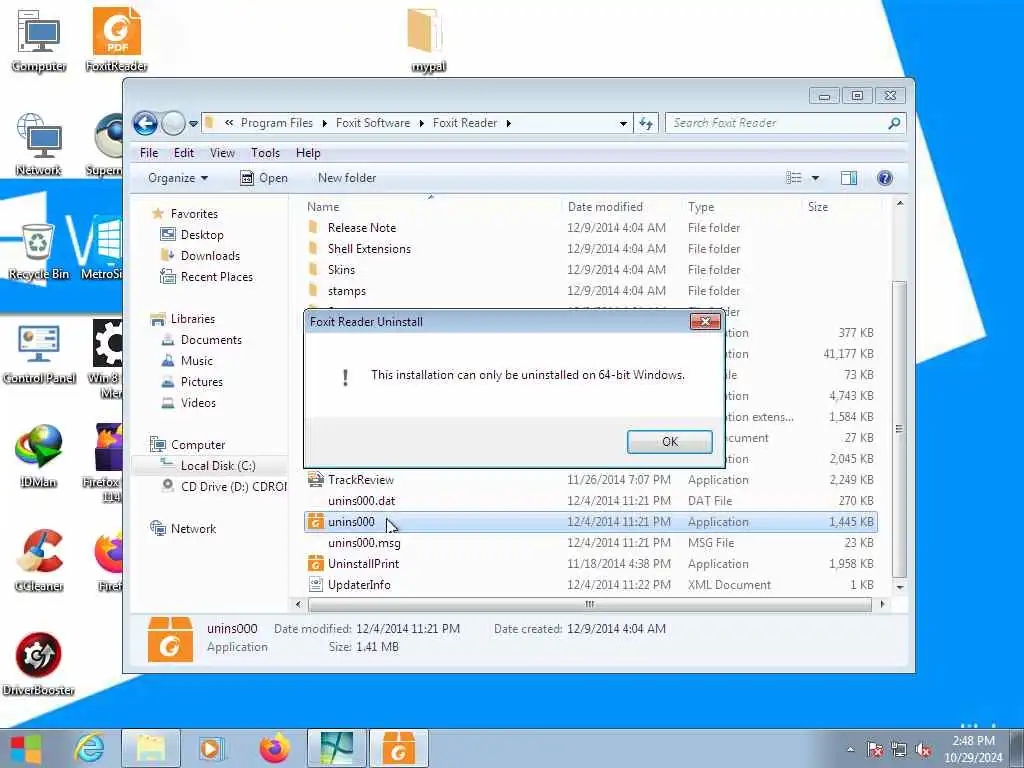The width and height of the screenshot is (1024, 768).
Task: Open the Computer desktop icon
Action: click(39, 40)
